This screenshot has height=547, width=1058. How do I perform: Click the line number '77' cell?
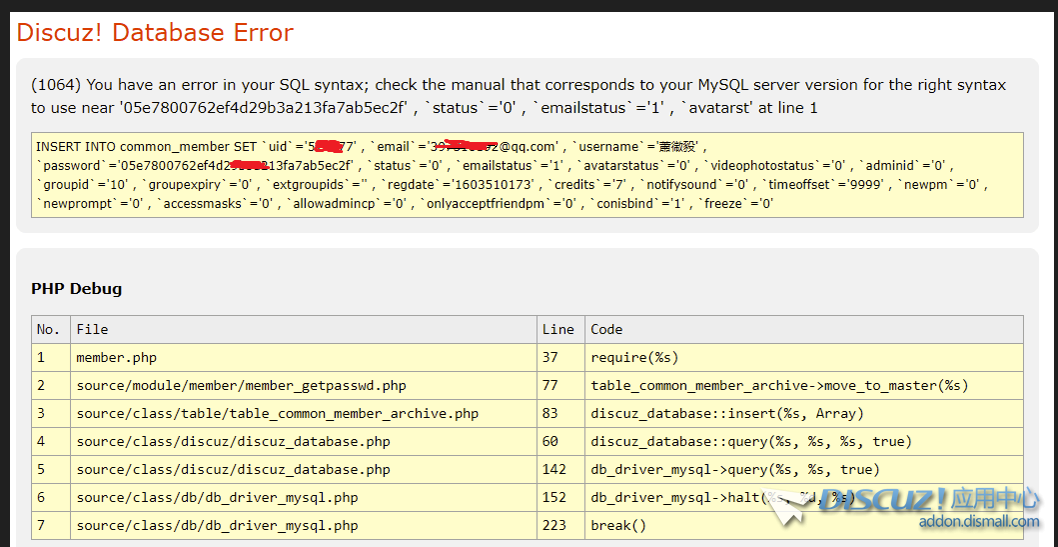[x=561, y=386]
